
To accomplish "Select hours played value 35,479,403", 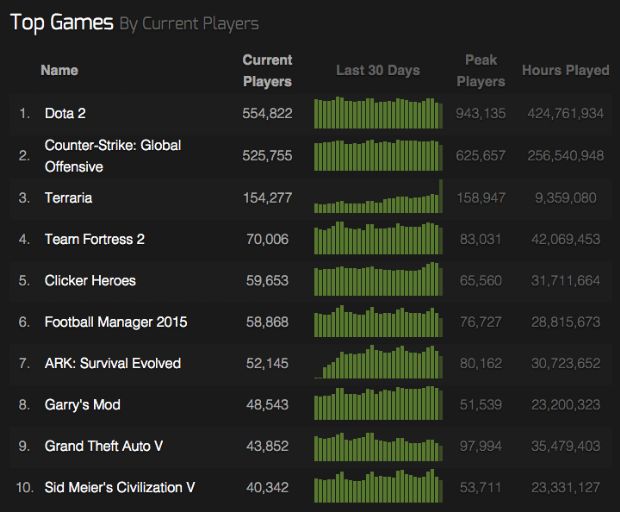I will point(565,446).
